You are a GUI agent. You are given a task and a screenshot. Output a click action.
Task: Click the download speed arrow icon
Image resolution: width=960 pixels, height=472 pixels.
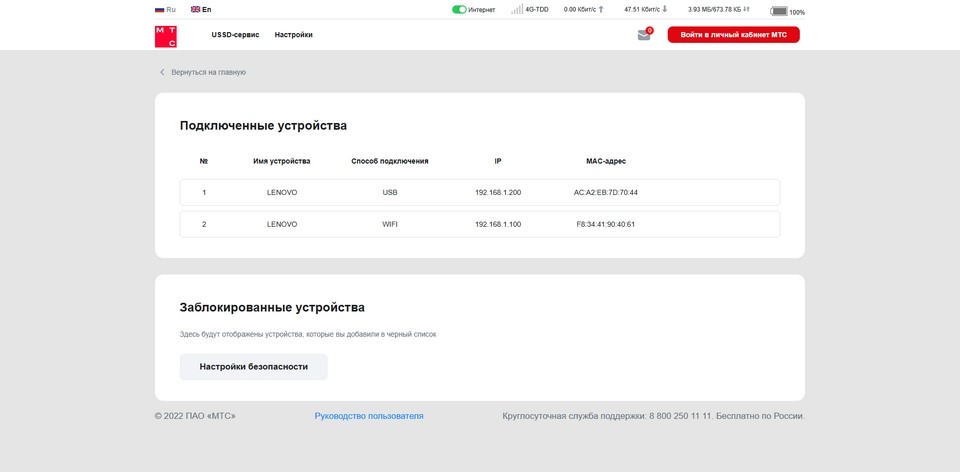coord(664,10)
